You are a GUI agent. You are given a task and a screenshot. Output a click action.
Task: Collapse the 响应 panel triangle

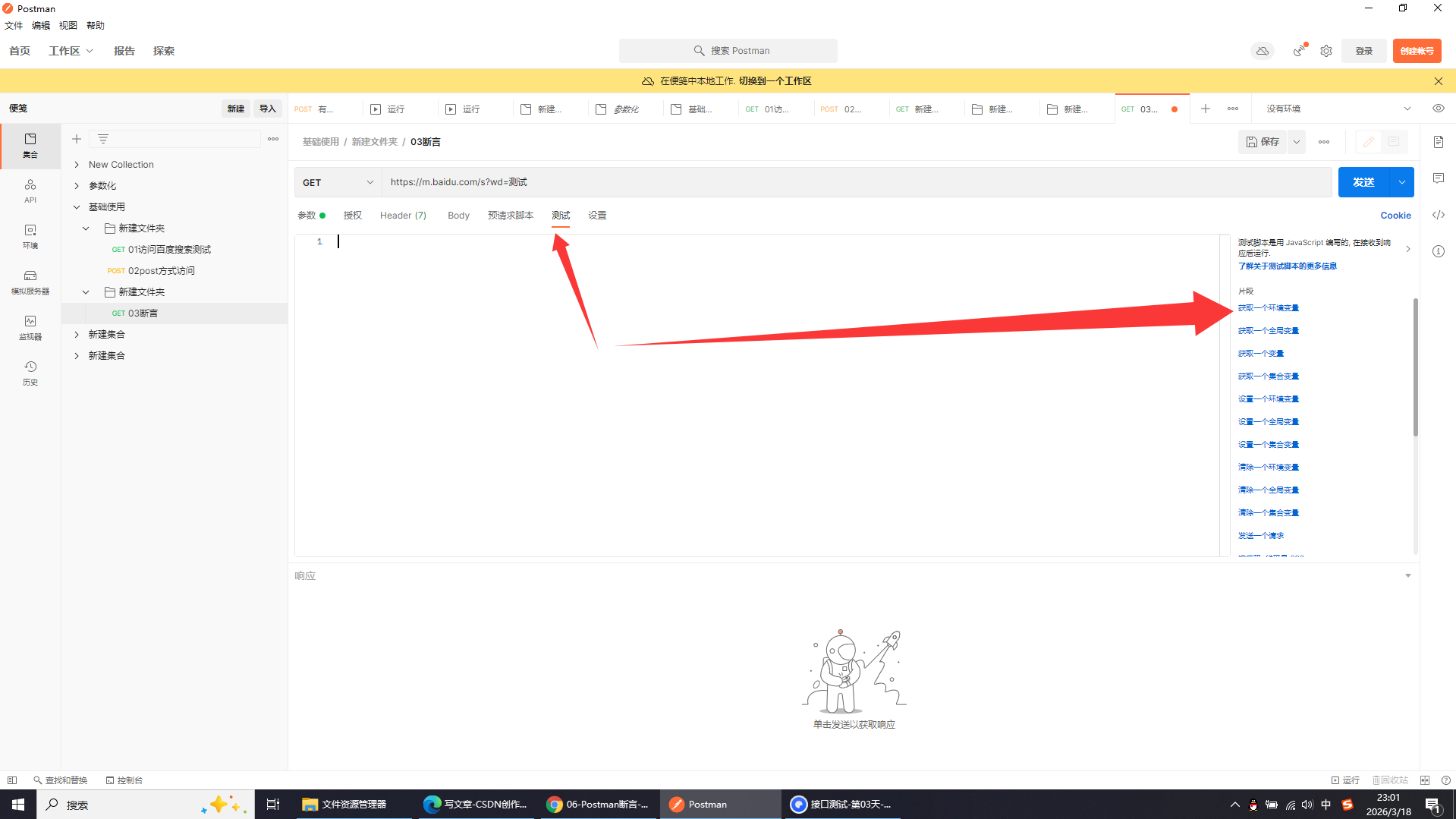pos(1408,575)
